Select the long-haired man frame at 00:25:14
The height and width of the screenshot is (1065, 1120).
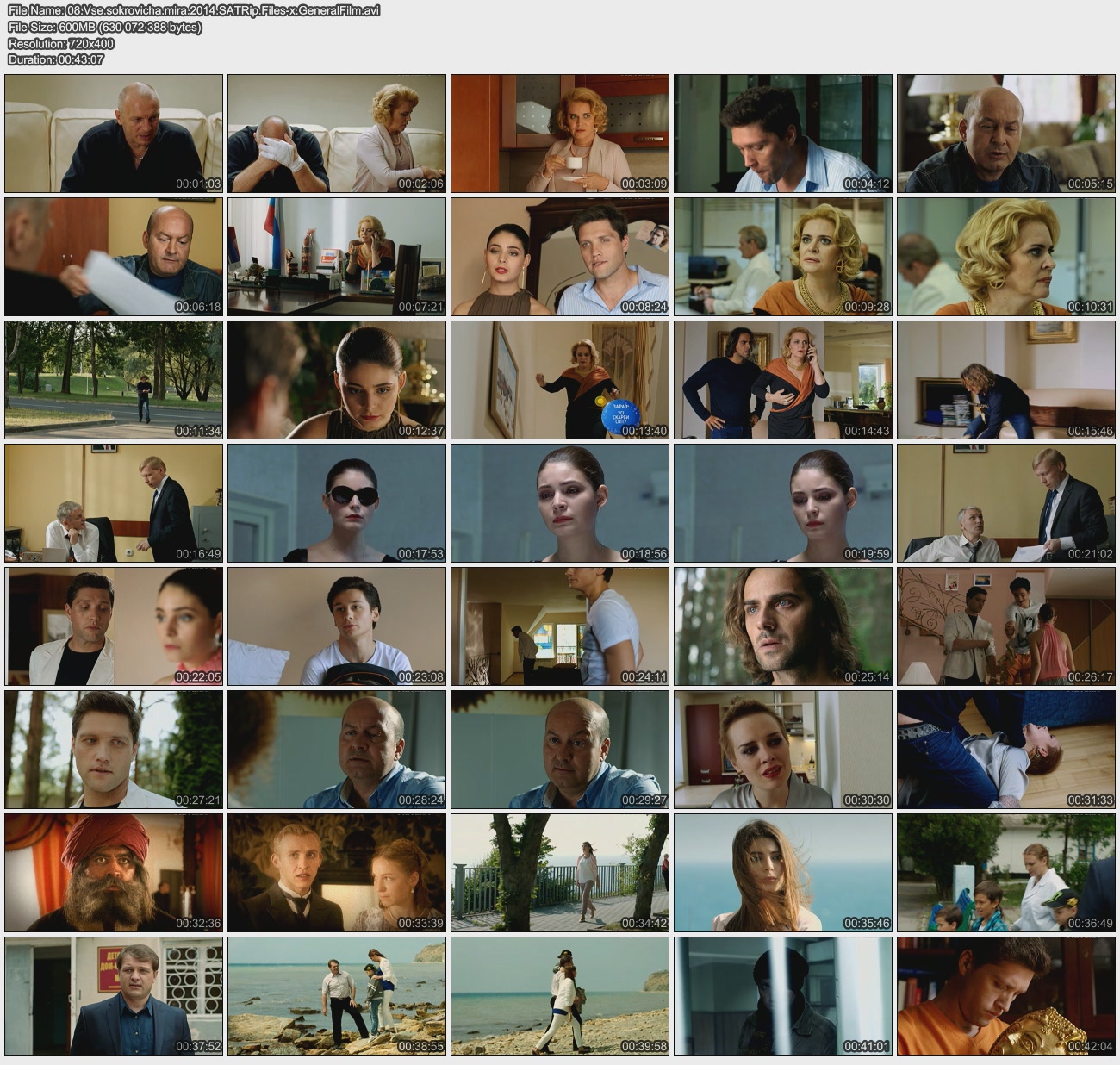pyautogui.click(x=783, y=626)
